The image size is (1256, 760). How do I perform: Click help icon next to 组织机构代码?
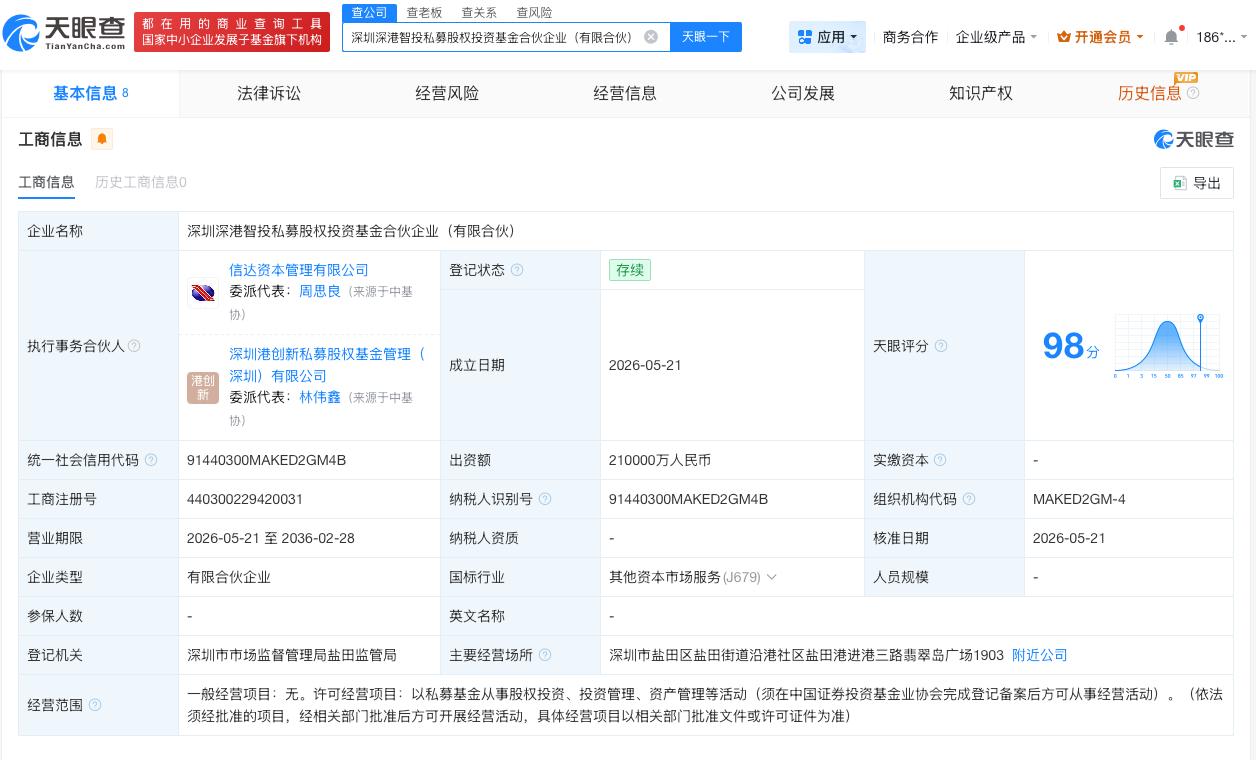pyautogui.click(x=968, y=499)
